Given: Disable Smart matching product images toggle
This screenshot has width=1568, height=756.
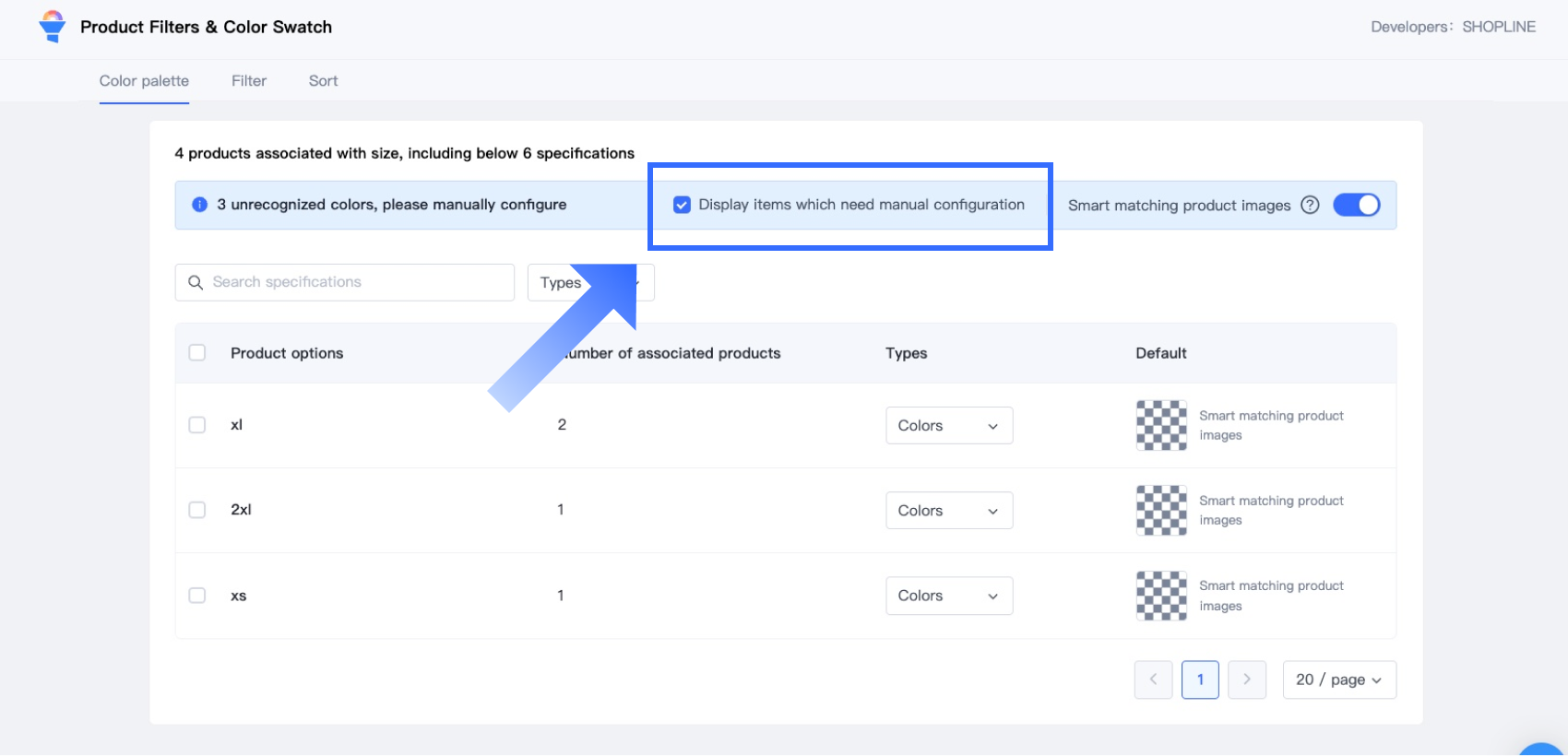Looking at the screenshot, I should click(x=1356, y=205).
